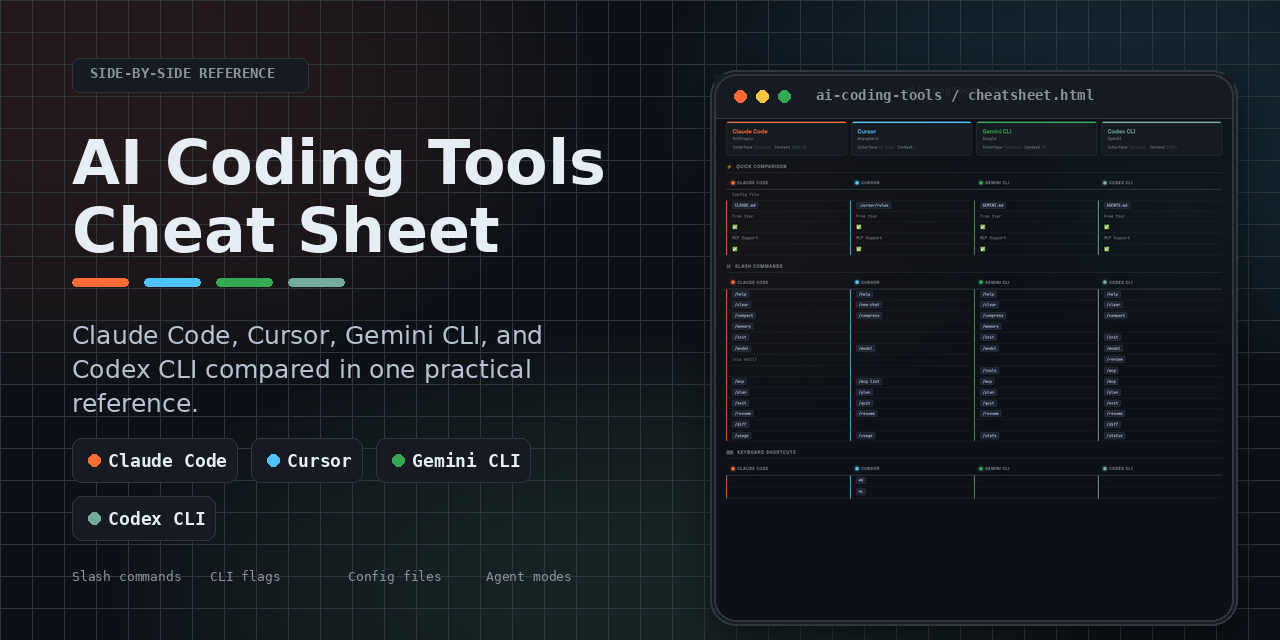
Task: Click the green traffic-light dot in cheatsheet window
Action: tap(784, 96)
